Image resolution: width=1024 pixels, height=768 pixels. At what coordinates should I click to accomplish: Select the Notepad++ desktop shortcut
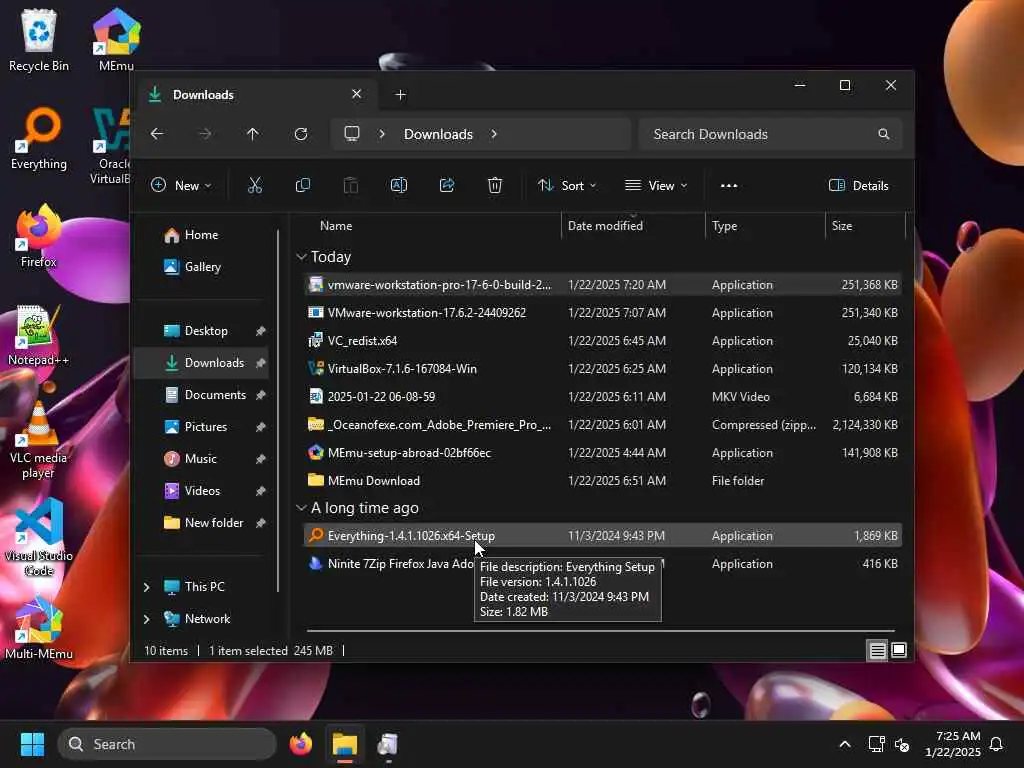(39, 335)
